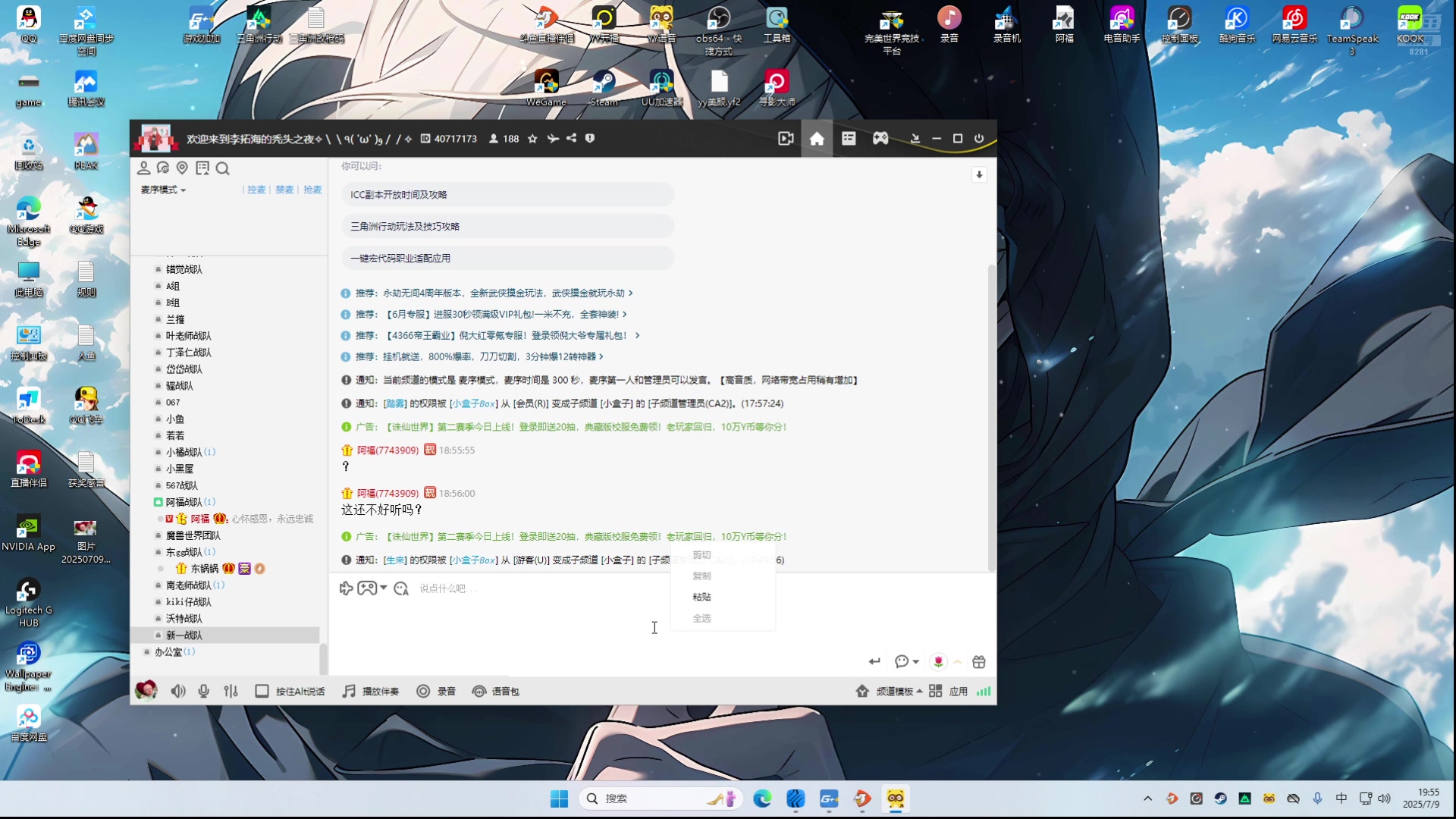Open the gamepad icon tab in header
1456x819 pixels.
point(880,139)
